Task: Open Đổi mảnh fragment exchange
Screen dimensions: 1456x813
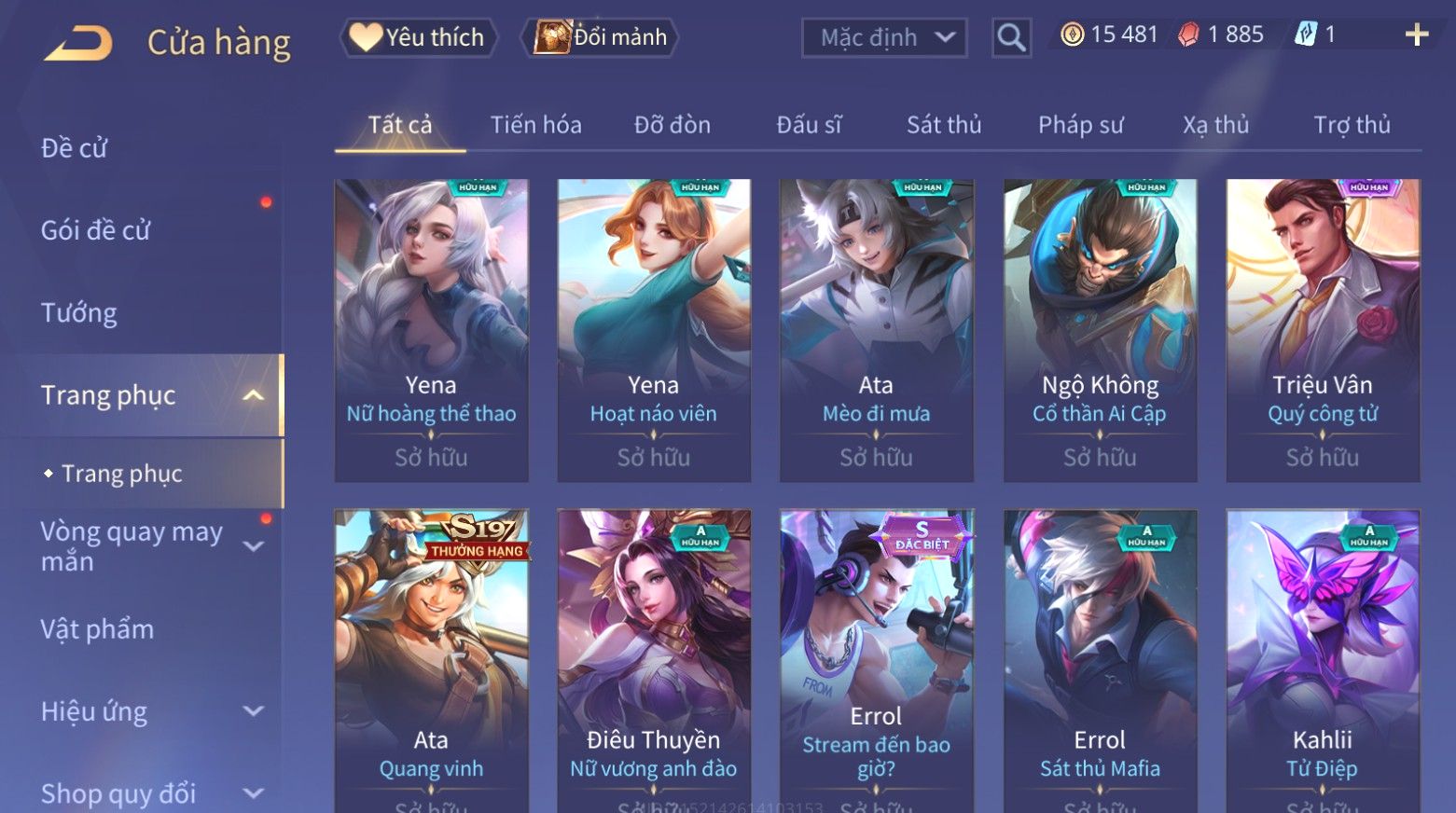Action: click(x=601, y=37)
